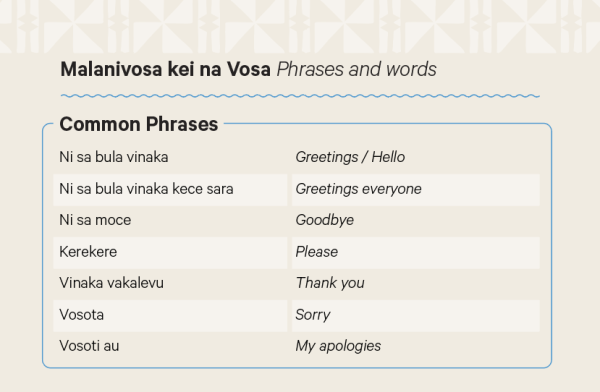Click the 'Sorry' translation cell
Screen dimensions: 600x392
[416, 316]
